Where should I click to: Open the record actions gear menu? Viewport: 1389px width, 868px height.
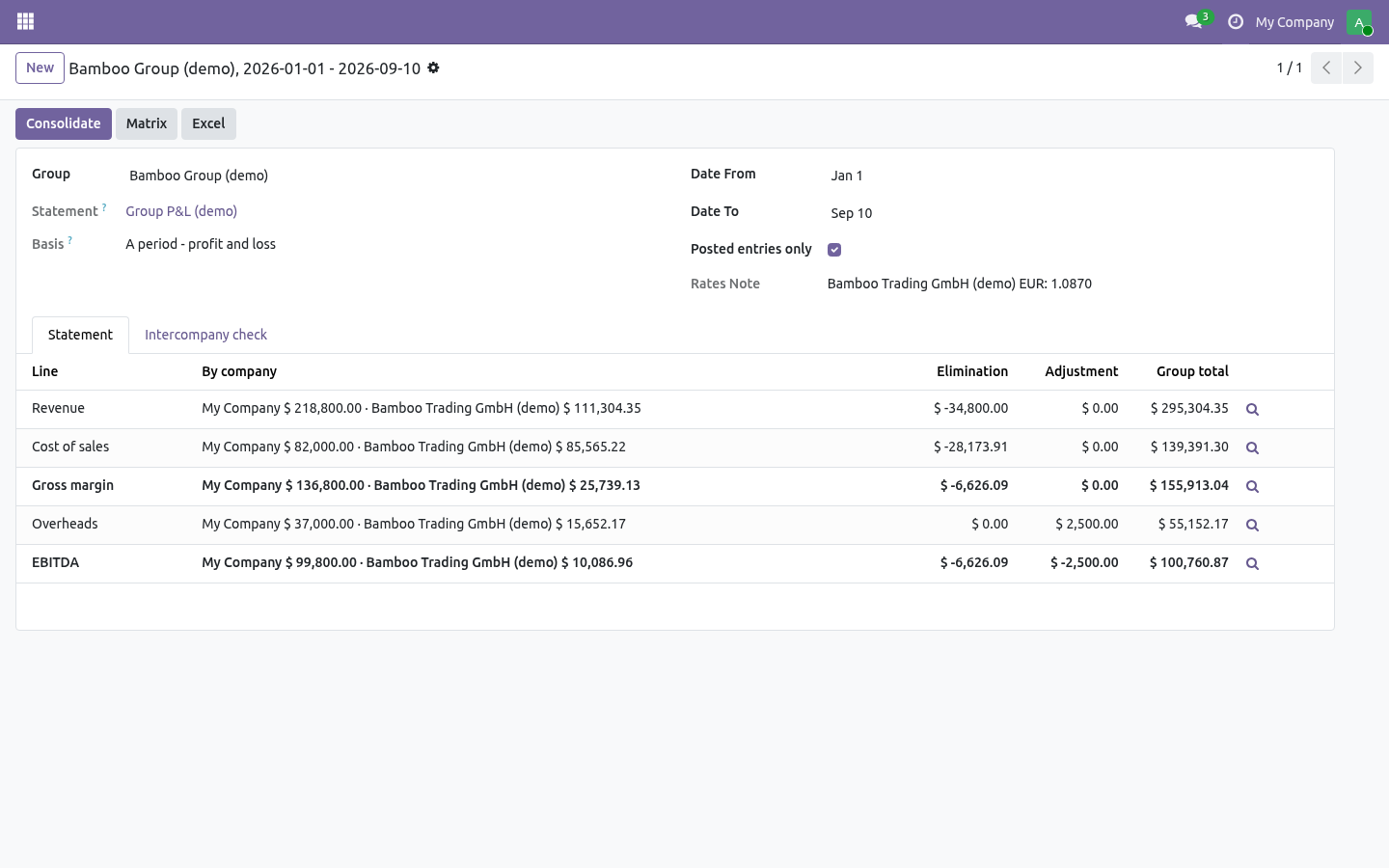click(x=433, y=68)
